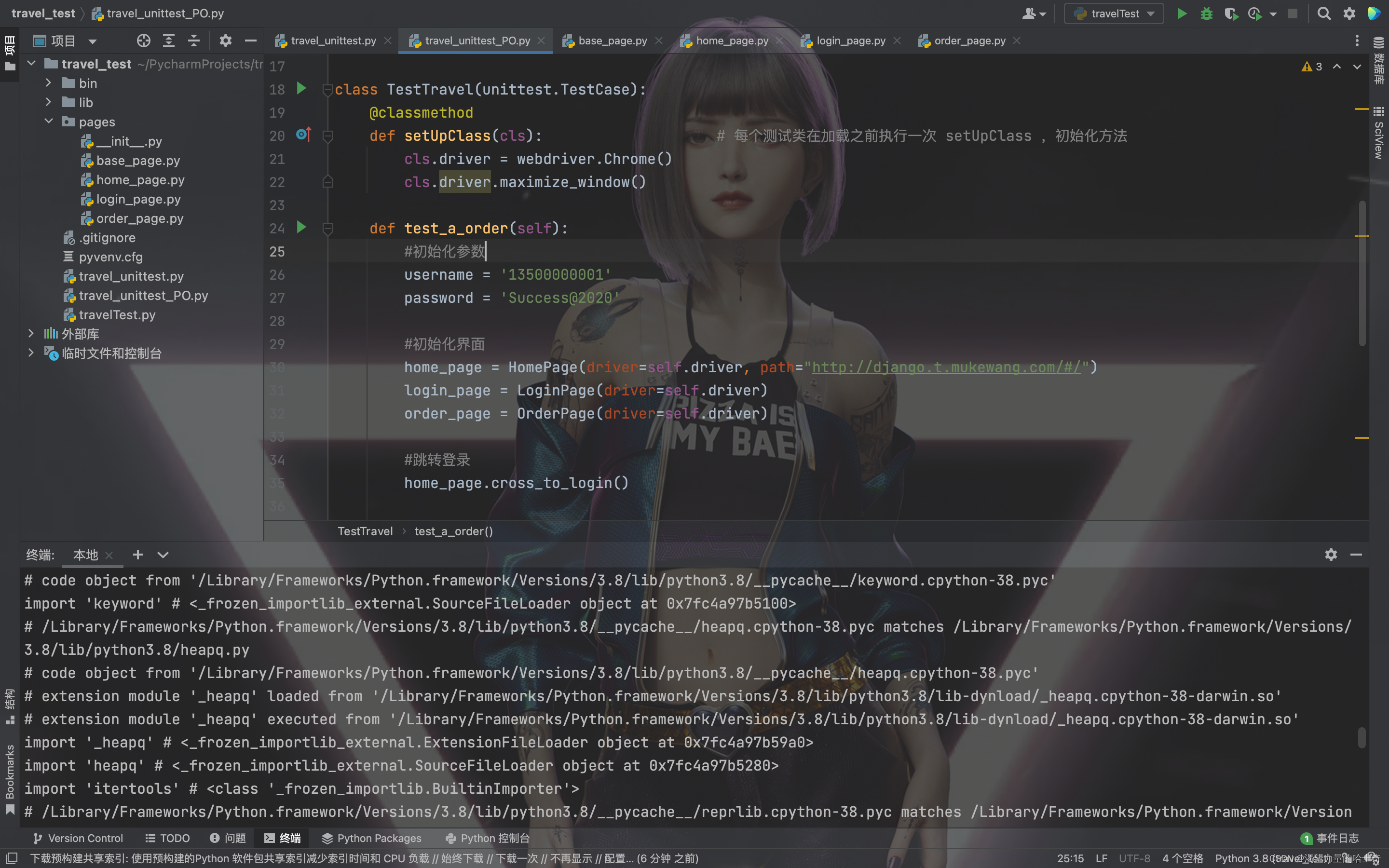1389x868 pixels.
Task: Click Select Opened File target icon
Action: 144,41
